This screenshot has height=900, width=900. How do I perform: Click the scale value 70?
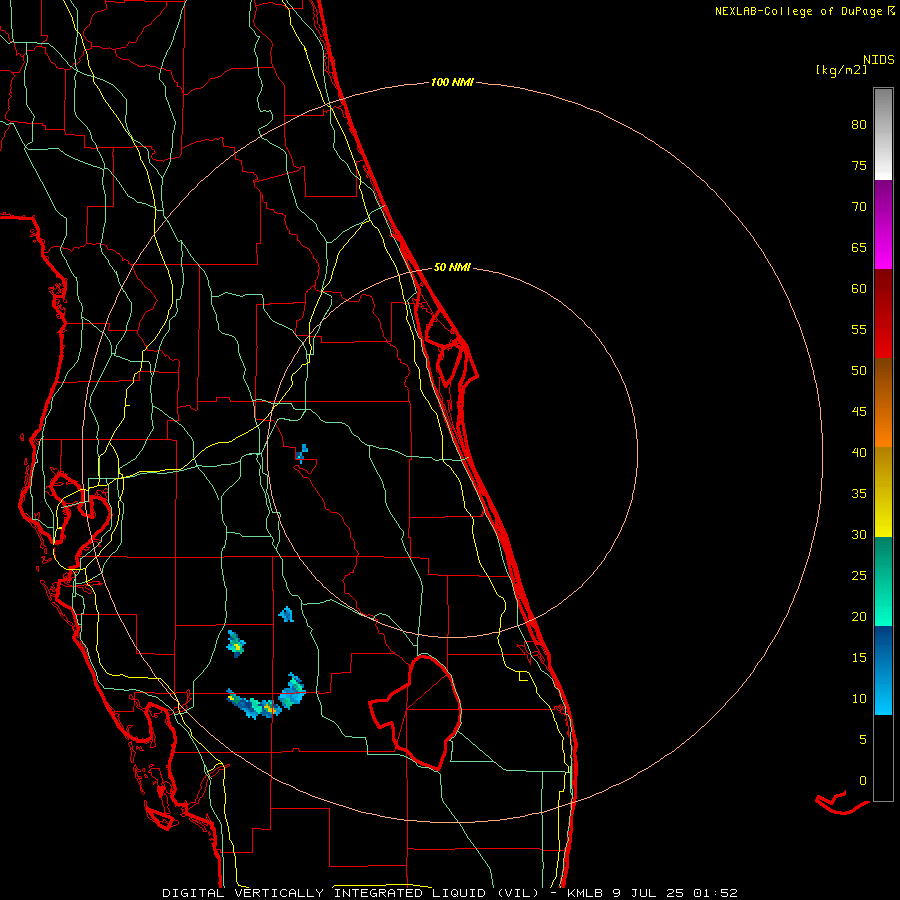coord(859,207)
